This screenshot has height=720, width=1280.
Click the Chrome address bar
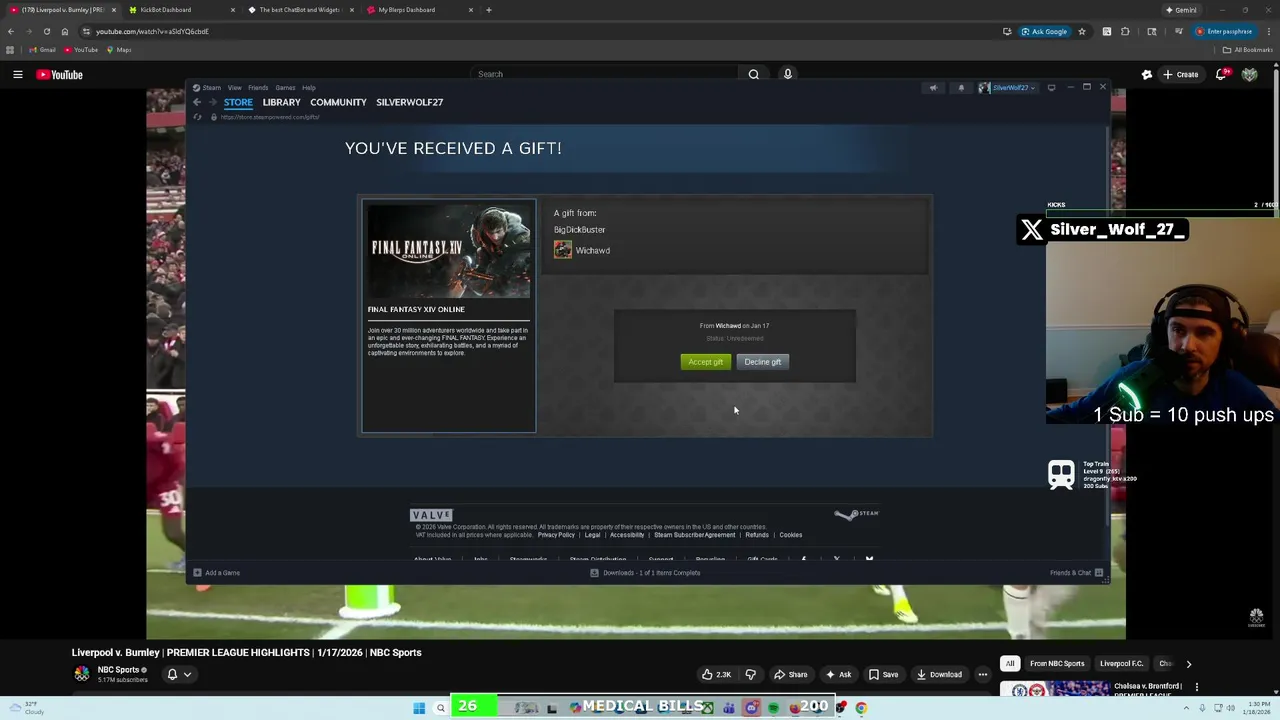tap(540, 31)
